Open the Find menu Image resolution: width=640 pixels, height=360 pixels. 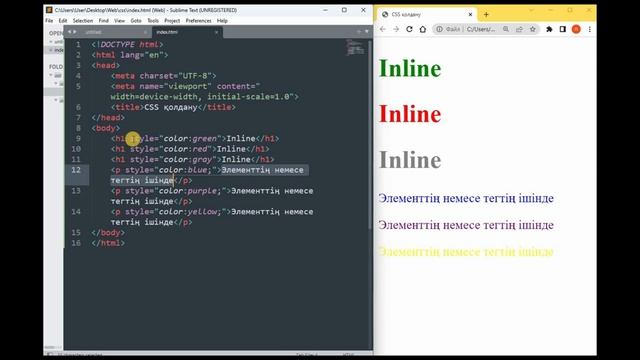click(104, 21)
